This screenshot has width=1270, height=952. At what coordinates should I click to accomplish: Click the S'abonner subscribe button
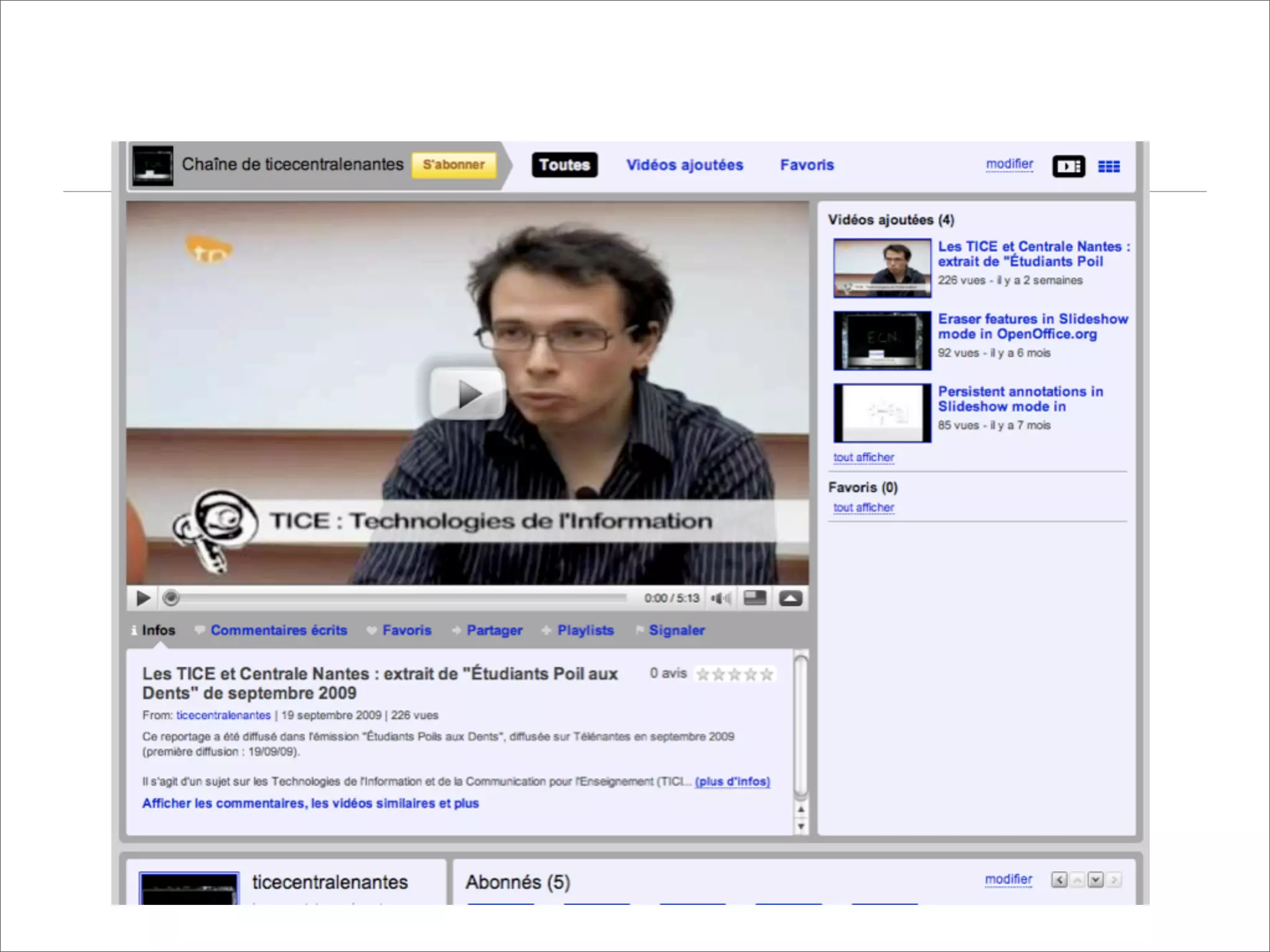[454, 165]
